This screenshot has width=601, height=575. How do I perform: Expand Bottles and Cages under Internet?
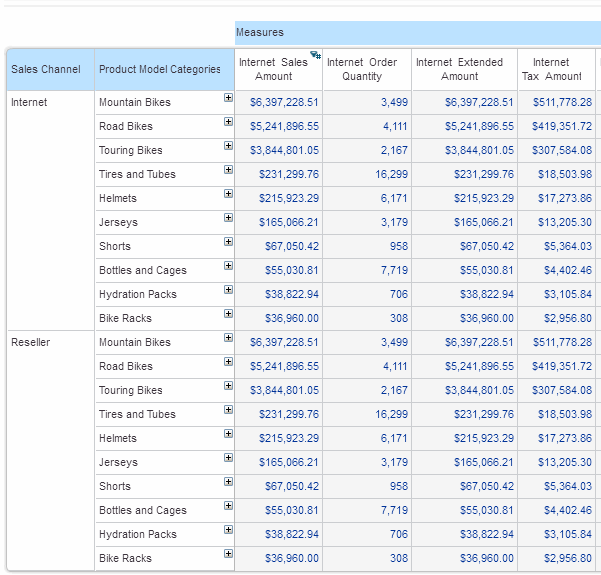click(228, 266)
